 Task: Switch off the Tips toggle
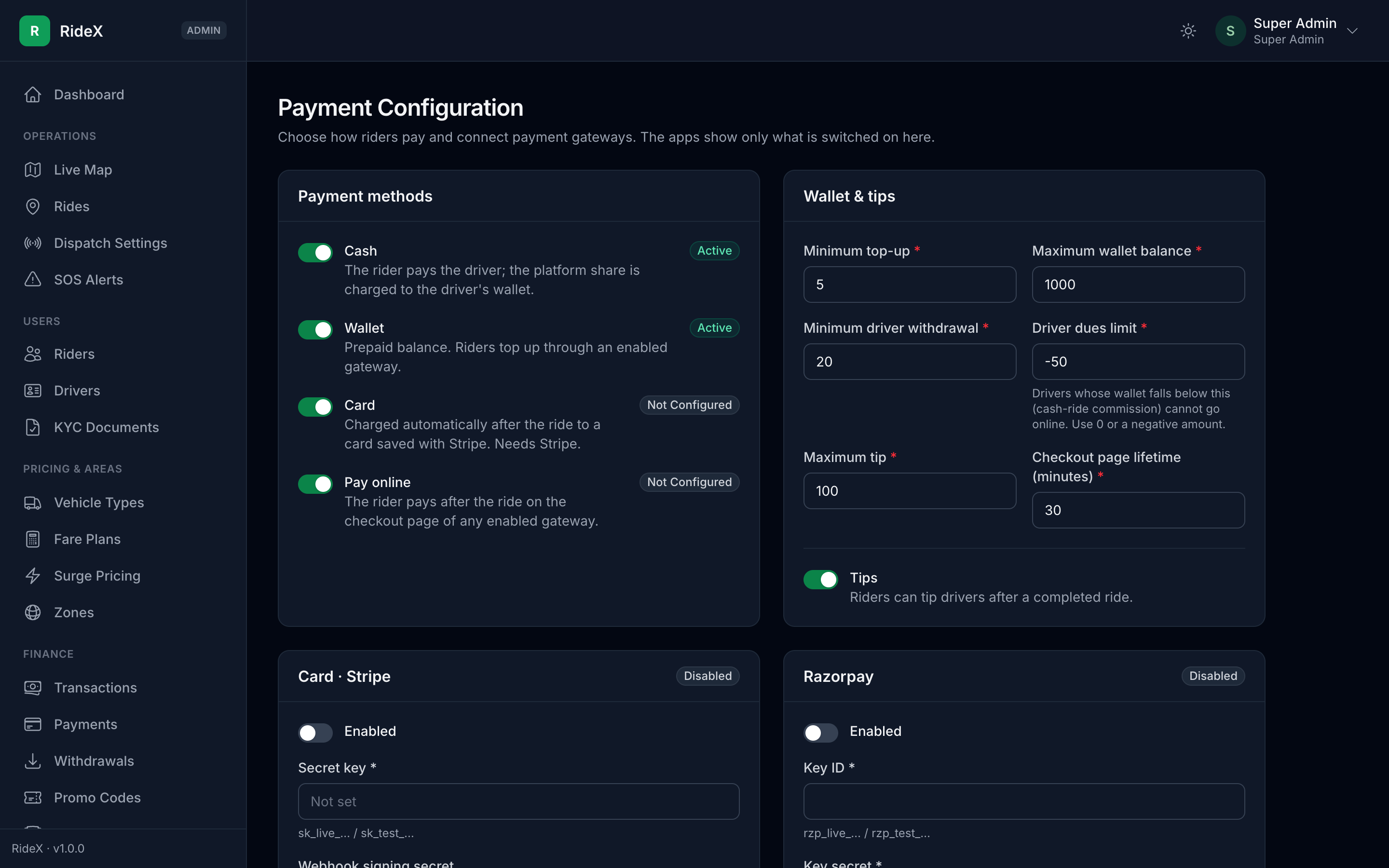click(x=821, y=580)
